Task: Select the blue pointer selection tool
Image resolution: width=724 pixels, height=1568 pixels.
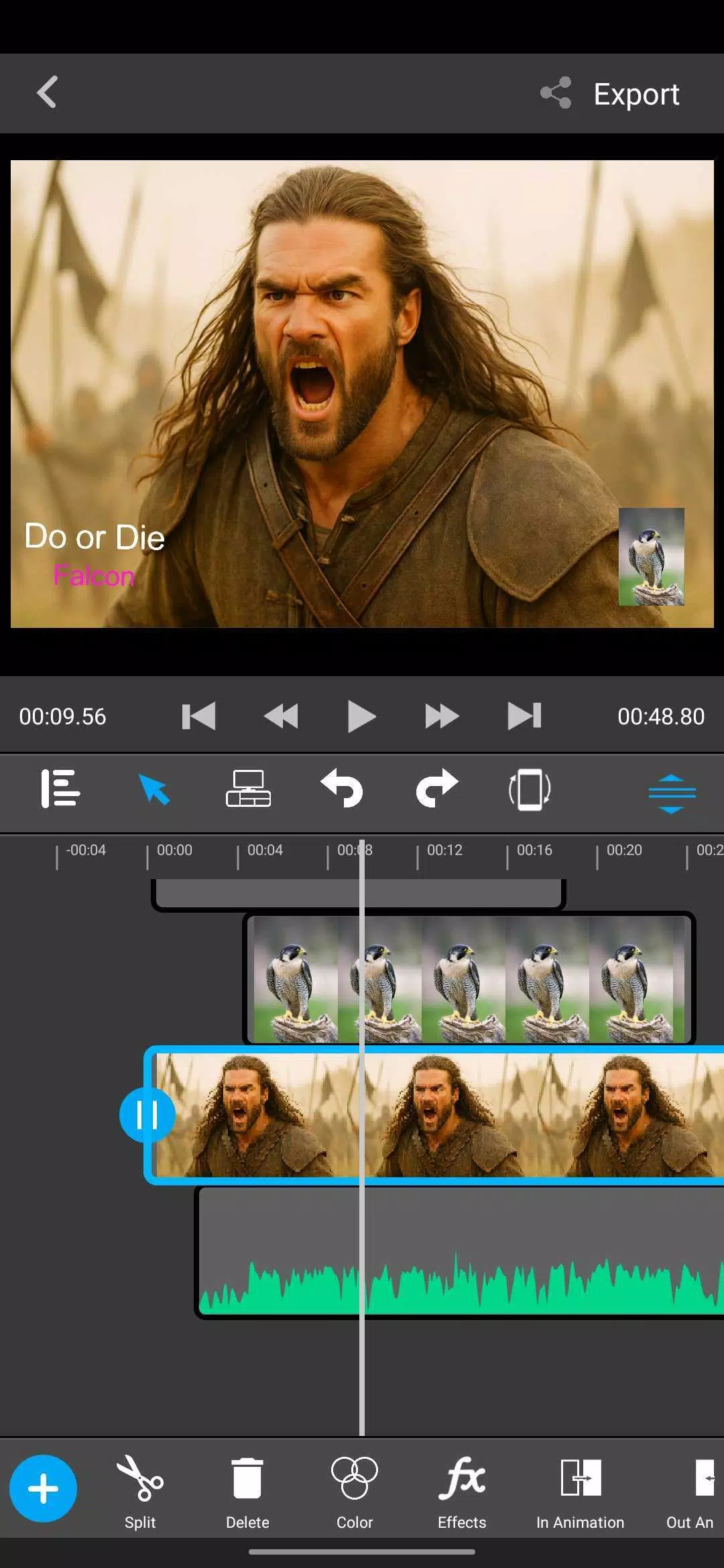Action: [x=154, y=789]
